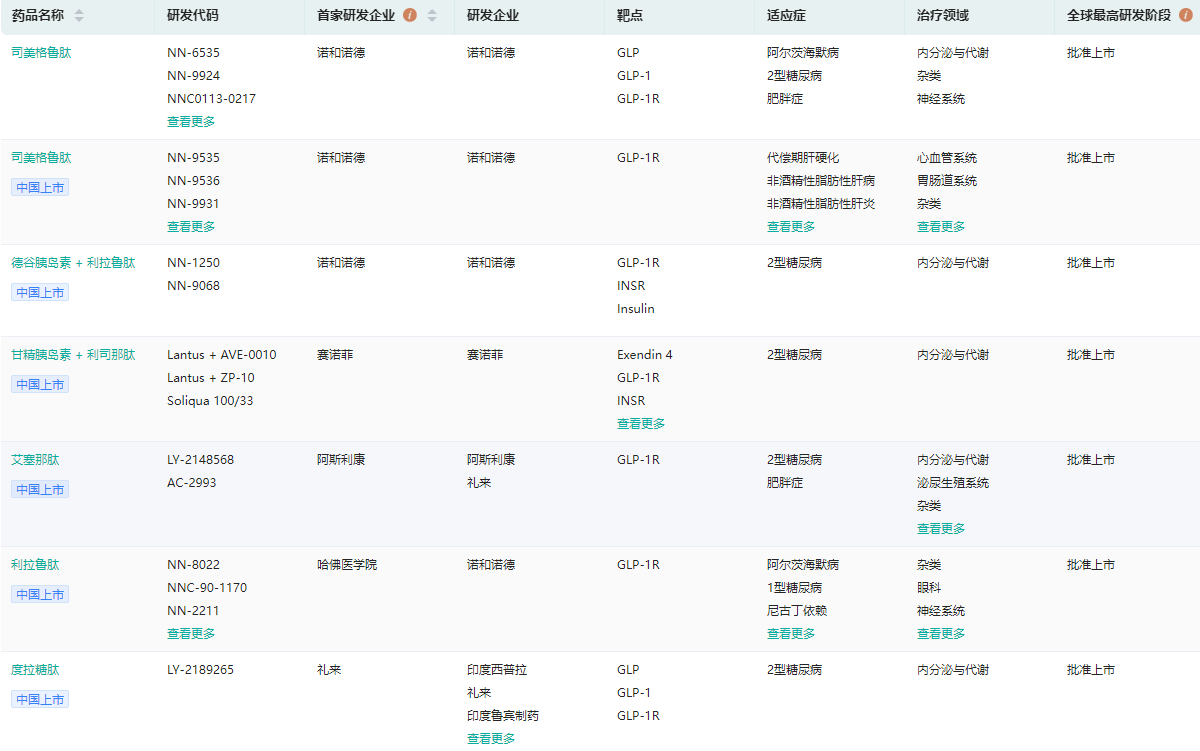Viewport: 1200px width, 751px height.
Task: Select research code NN-6535
Action: point(193,53)
